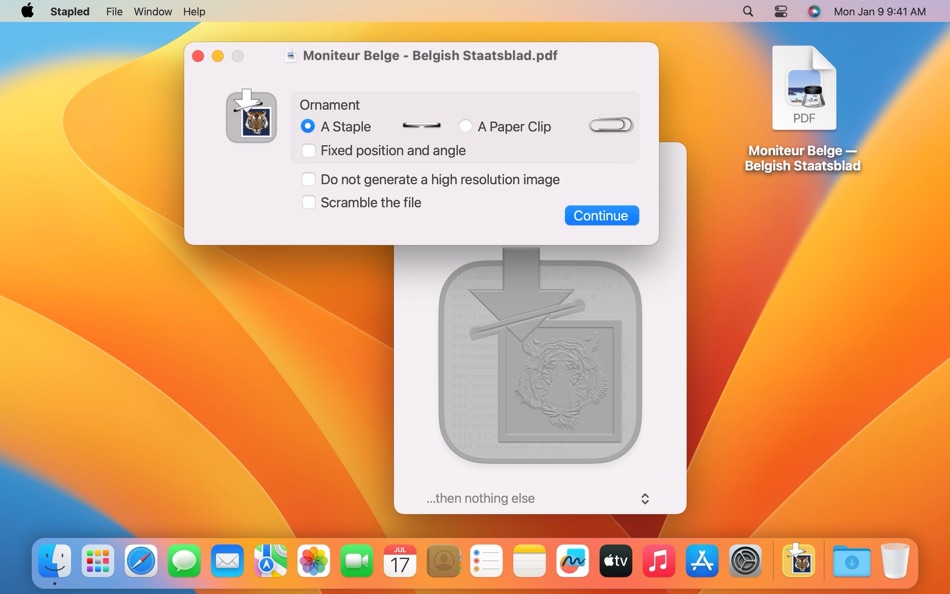Enable Fixed position and angle checkbox
The image size is (950, 594).
(x=308, y=150)
